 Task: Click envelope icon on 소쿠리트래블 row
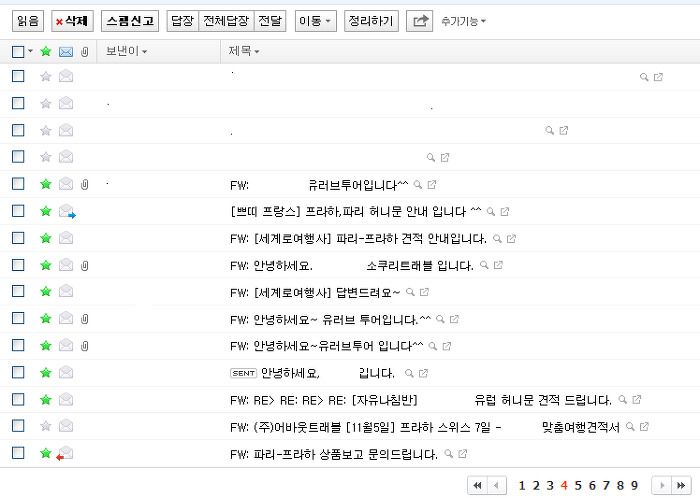[66, 265]
